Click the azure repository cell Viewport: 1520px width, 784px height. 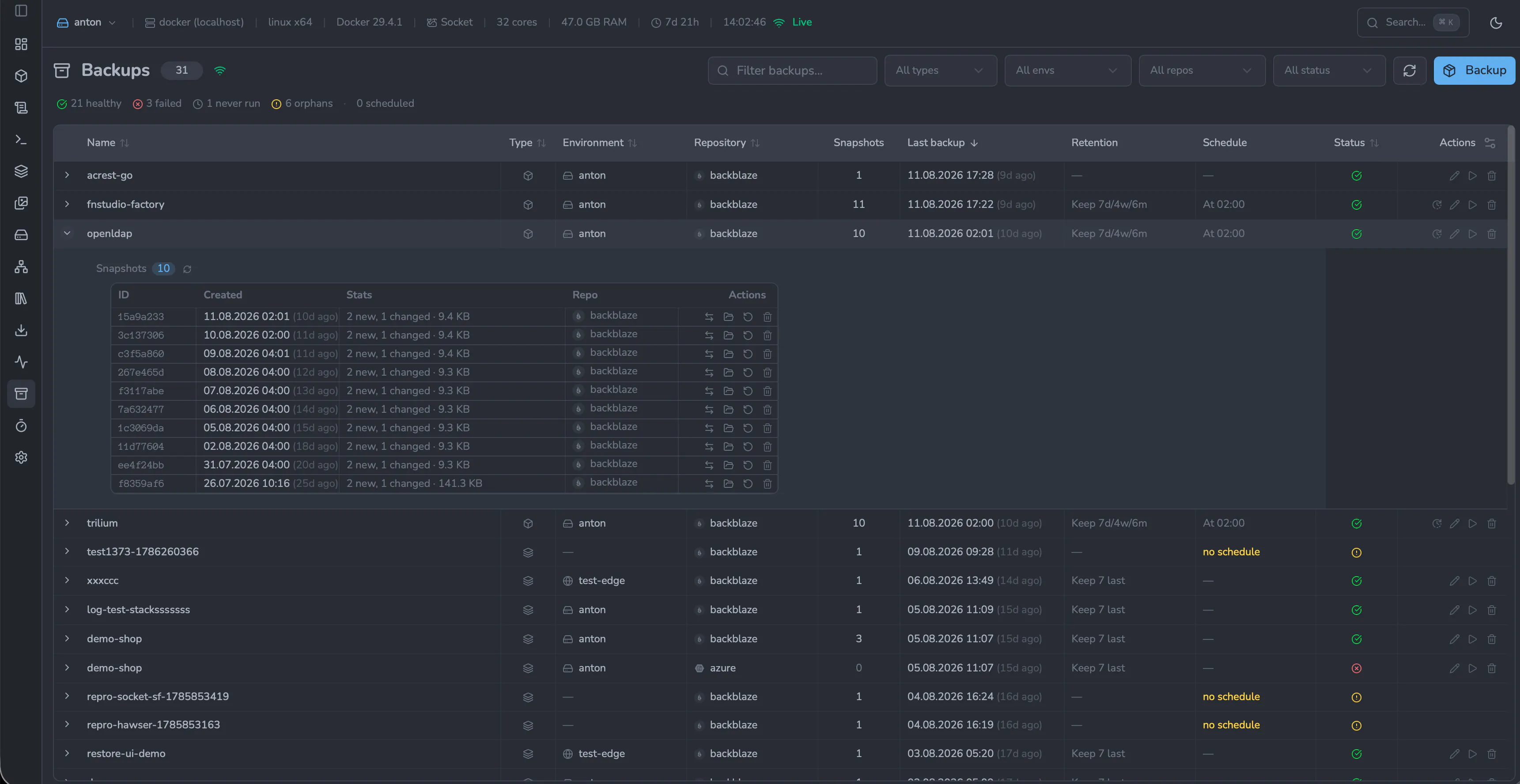pyautogui.click(x=715, y=668)
